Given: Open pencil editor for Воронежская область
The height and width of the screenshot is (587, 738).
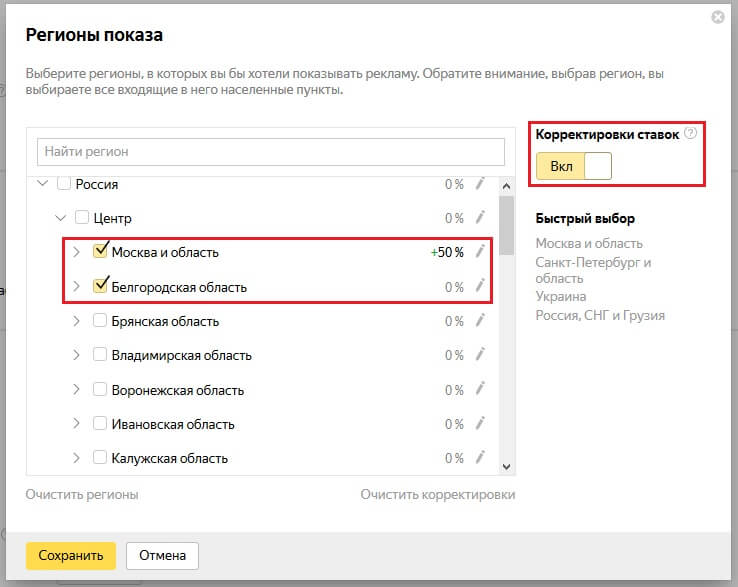Looking at the screenshot, I should 480,390.
